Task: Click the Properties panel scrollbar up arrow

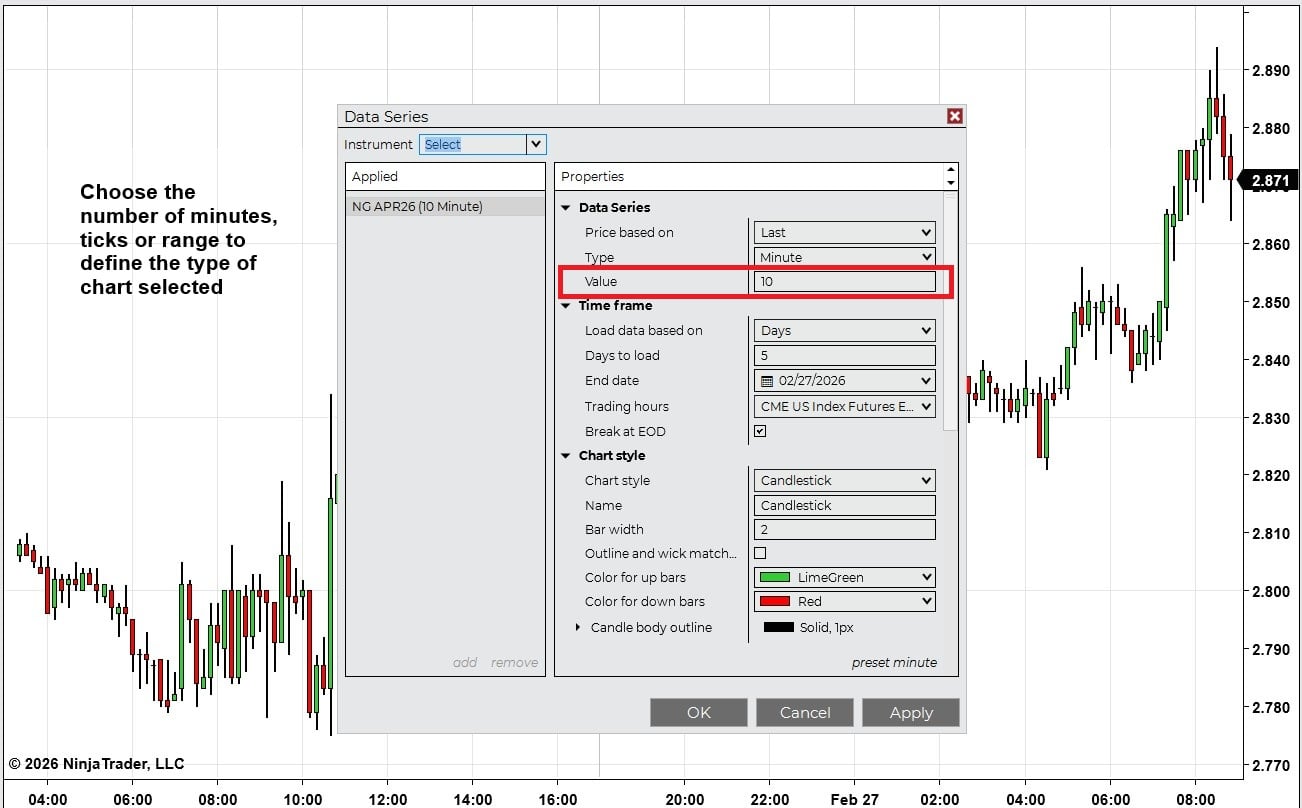Action: point(950,167)
